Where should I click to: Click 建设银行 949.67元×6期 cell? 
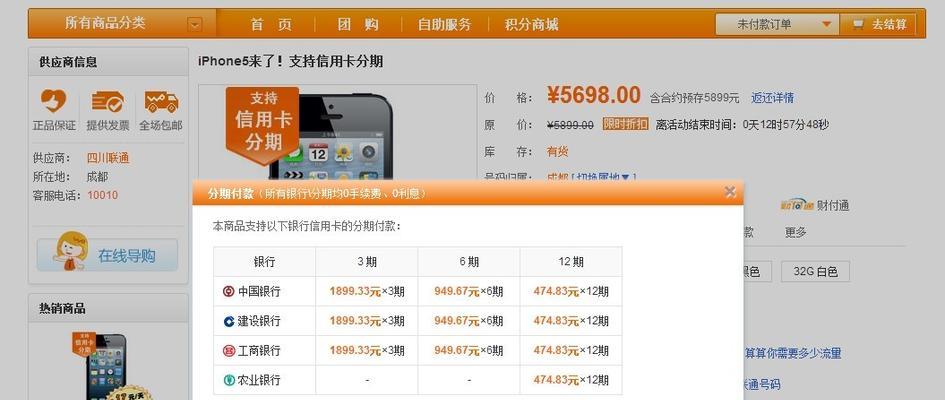click(469, 321)
